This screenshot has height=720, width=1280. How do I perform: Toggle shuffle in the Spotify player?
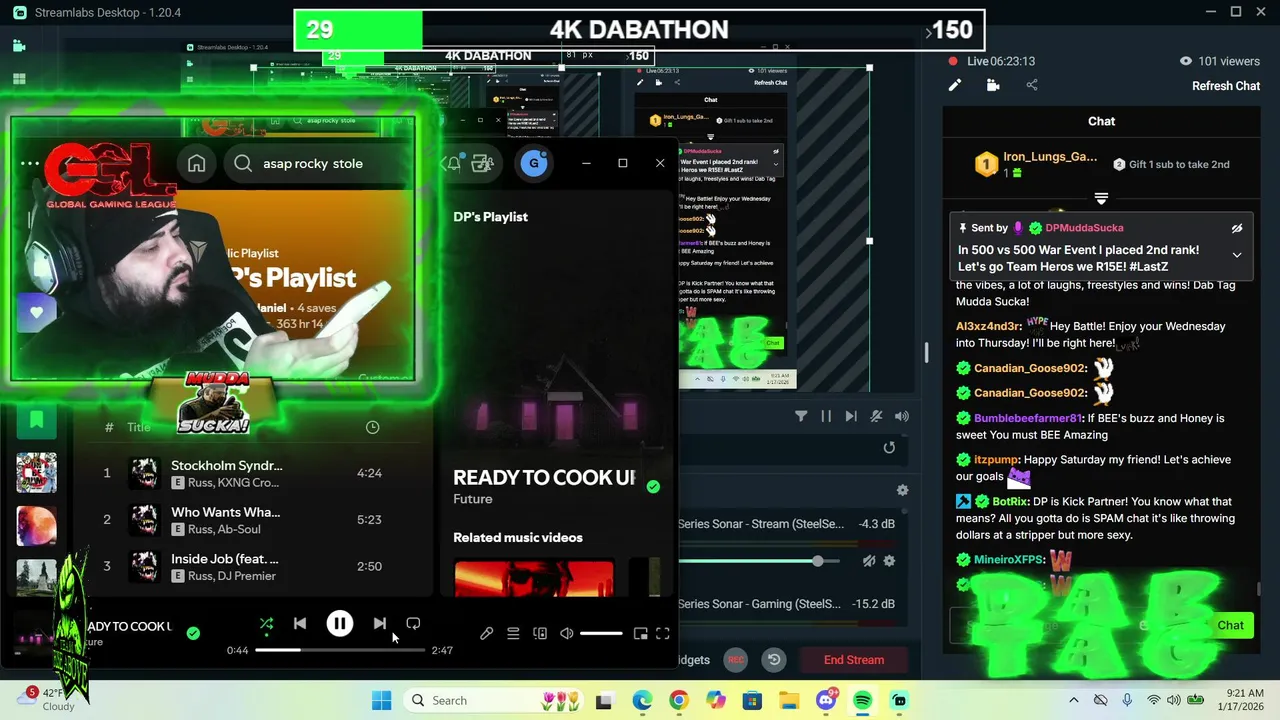coord(266,623)
